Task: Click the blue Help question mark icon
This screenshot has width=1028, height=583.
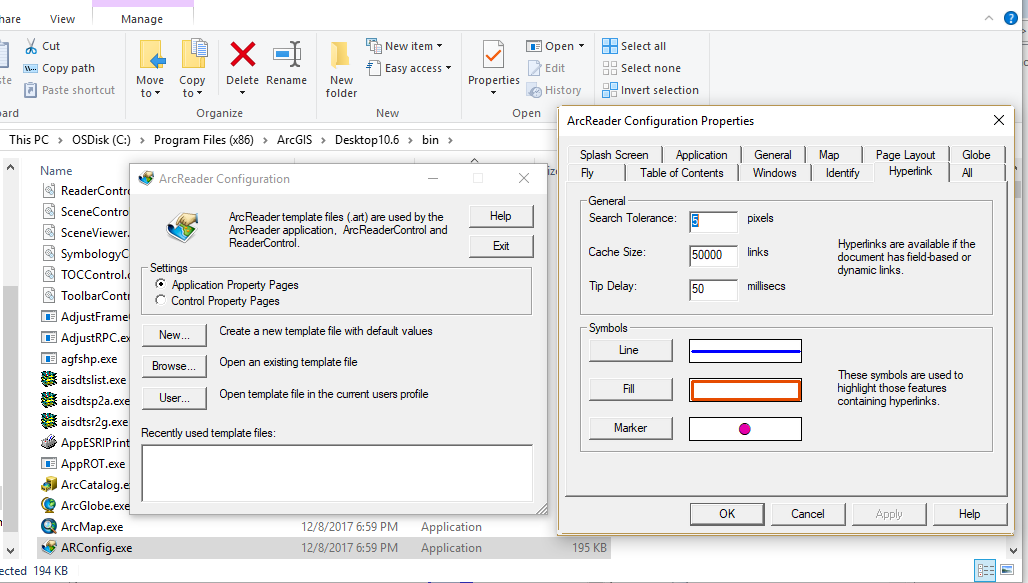Action: coord(1012,18)
